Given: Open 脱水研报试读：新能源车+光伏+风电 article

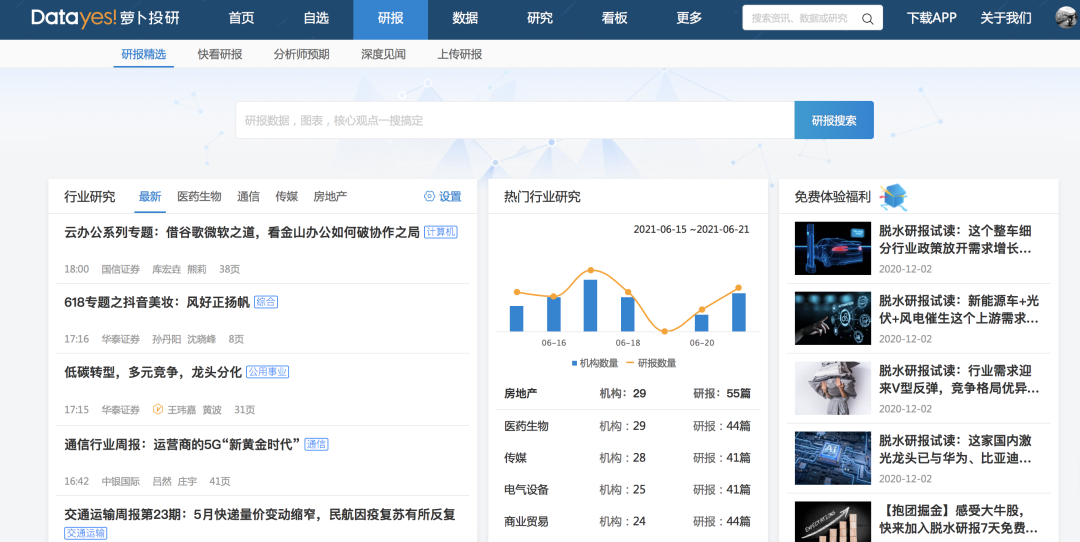Looking at the screenshot, I should coord(959,309).
